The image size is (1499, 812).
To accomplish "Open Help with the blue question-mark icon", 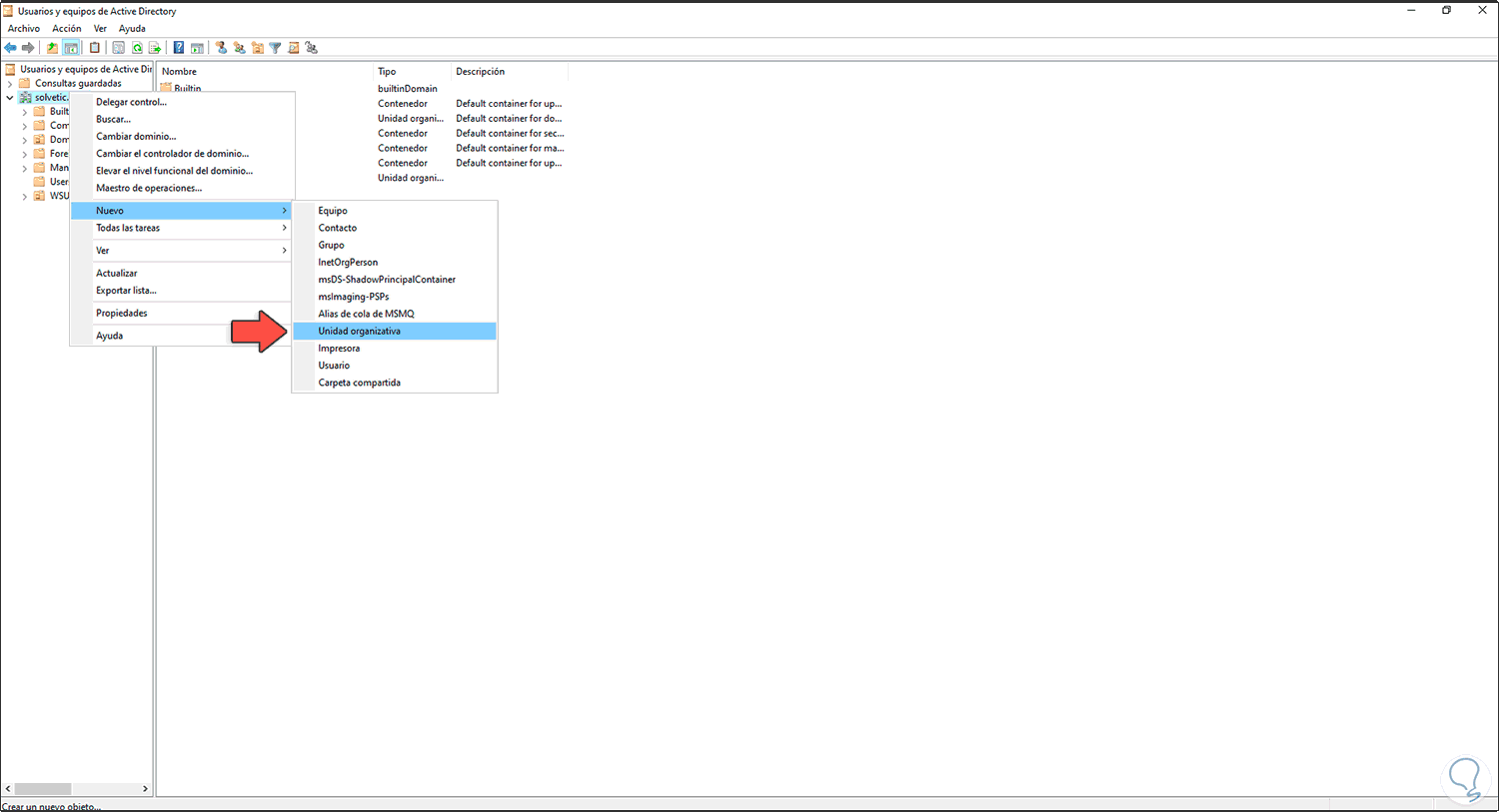I will pyautogui.click(x=179, y=48).
